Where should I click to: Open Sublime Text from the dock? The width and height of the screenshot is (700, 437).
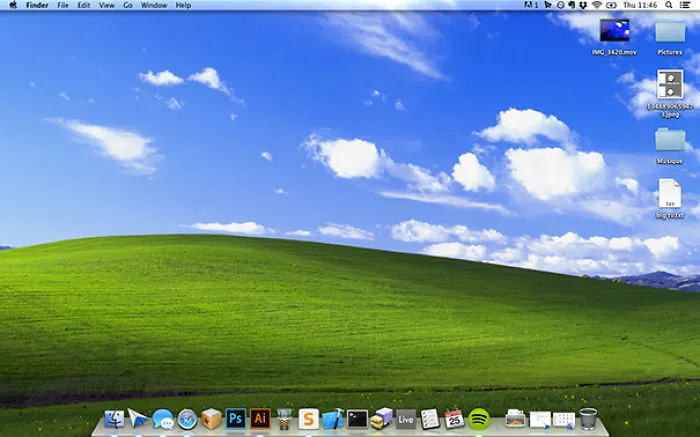[308, 419]
